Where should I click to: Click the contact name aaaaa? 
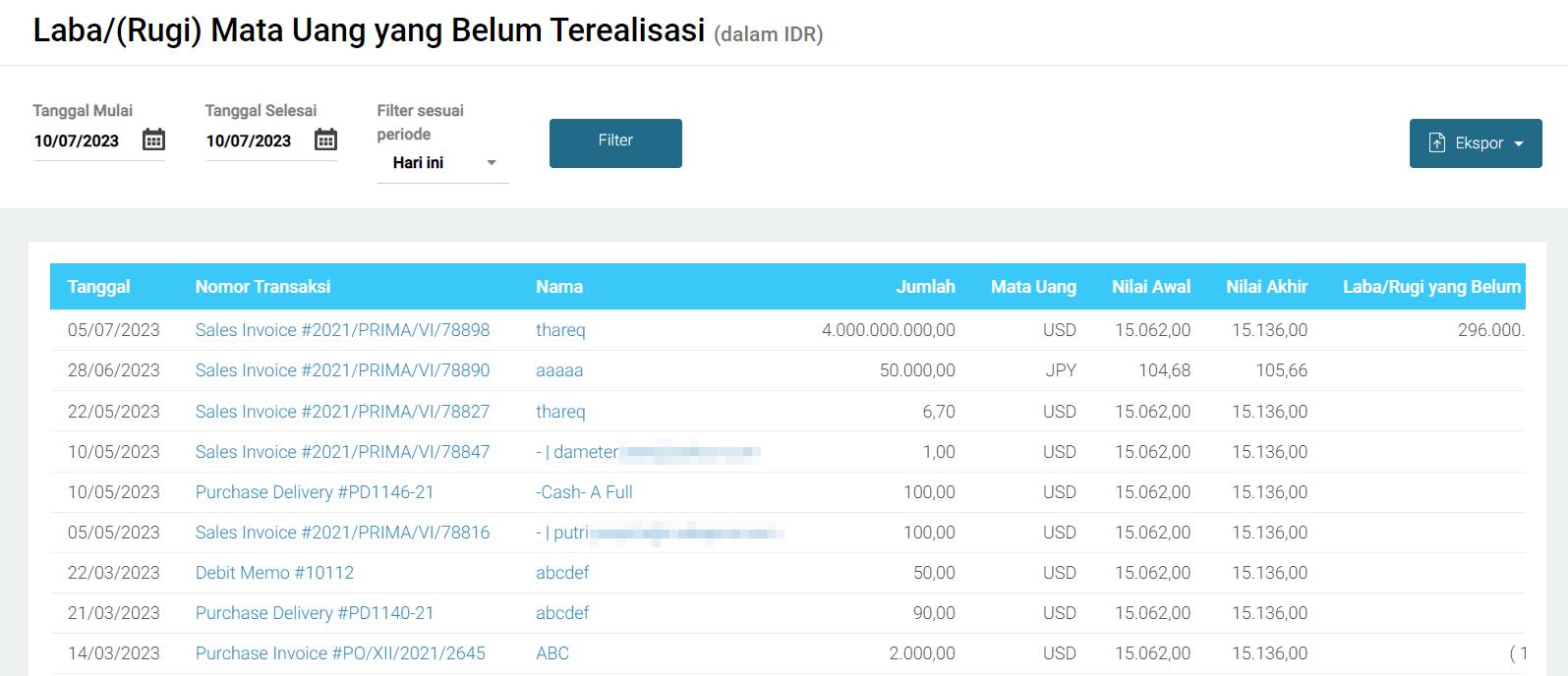559,370
